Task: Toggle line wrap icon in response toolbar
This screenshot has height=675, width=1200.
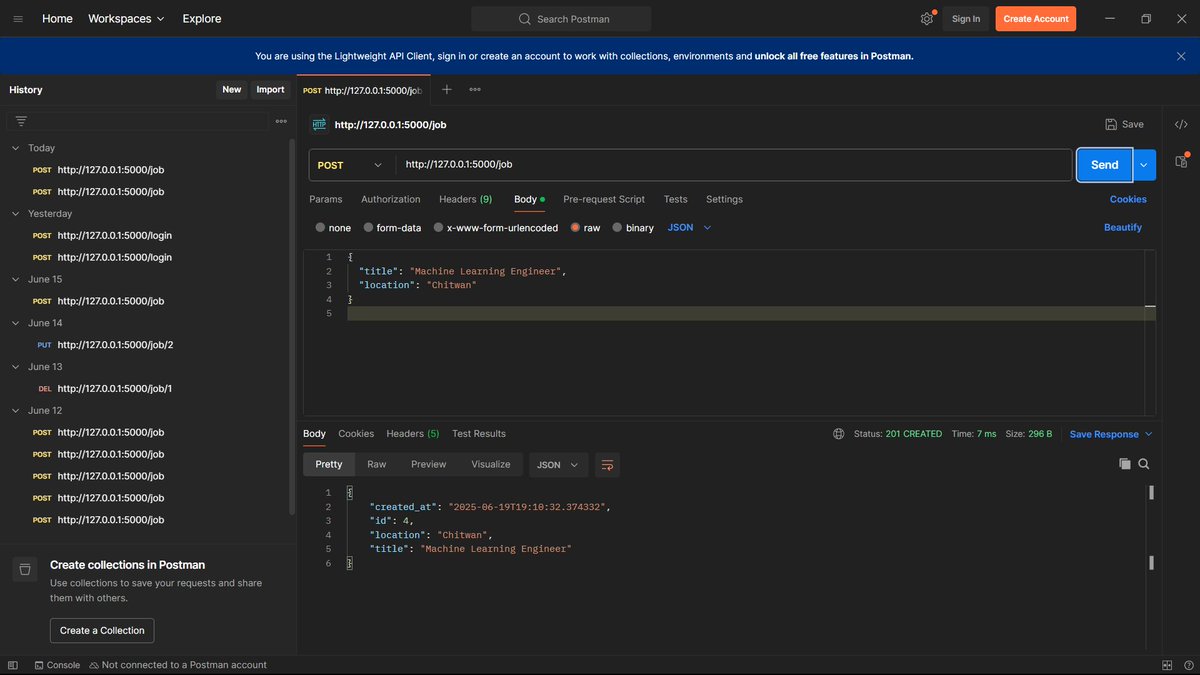Action: (x=607, y=464)
